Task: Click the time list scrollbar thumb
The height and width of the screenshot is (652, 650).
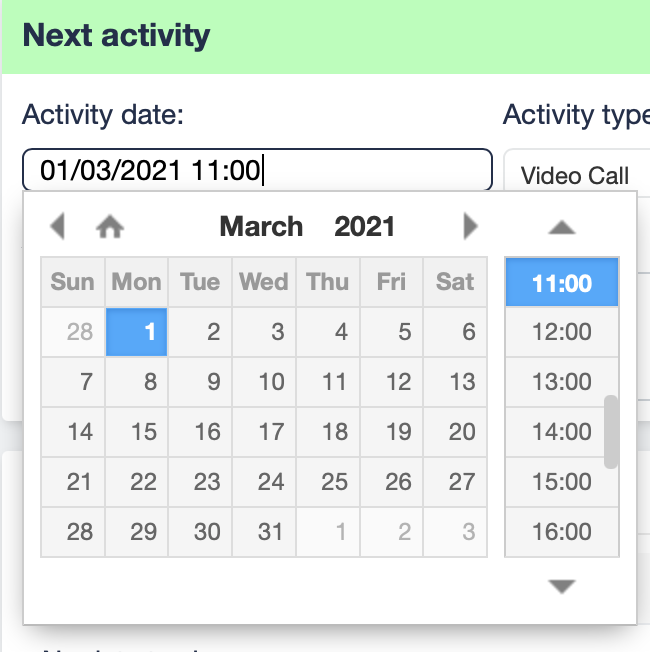Action: [x=611, y=432]
